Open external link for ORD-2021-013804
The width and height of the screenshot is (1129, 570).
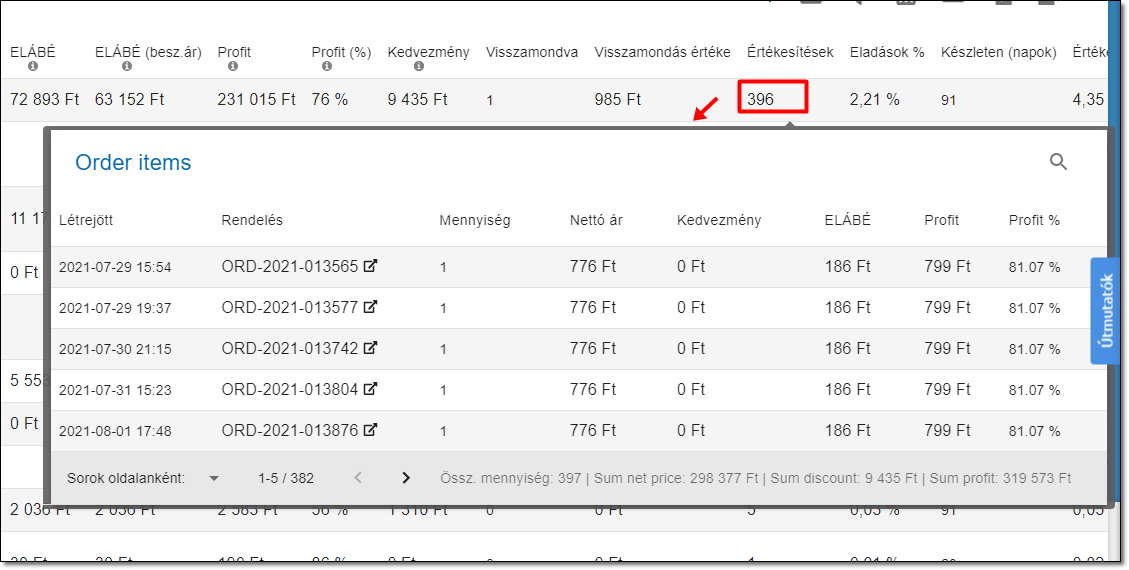pos(370,389)
